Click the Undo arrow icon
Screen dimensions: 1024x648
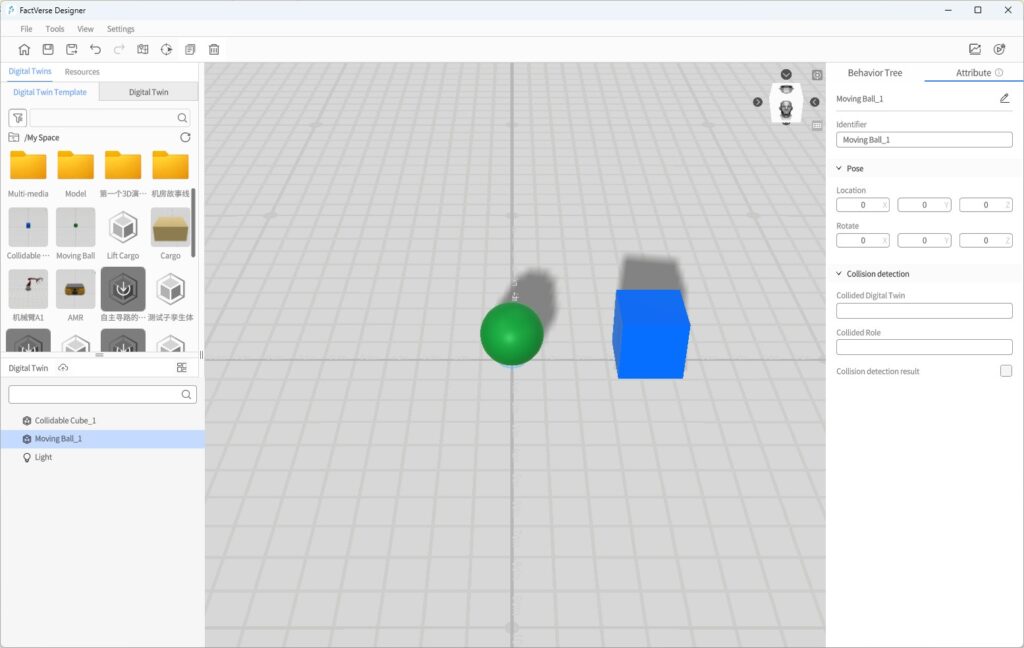tap(96, 49)
